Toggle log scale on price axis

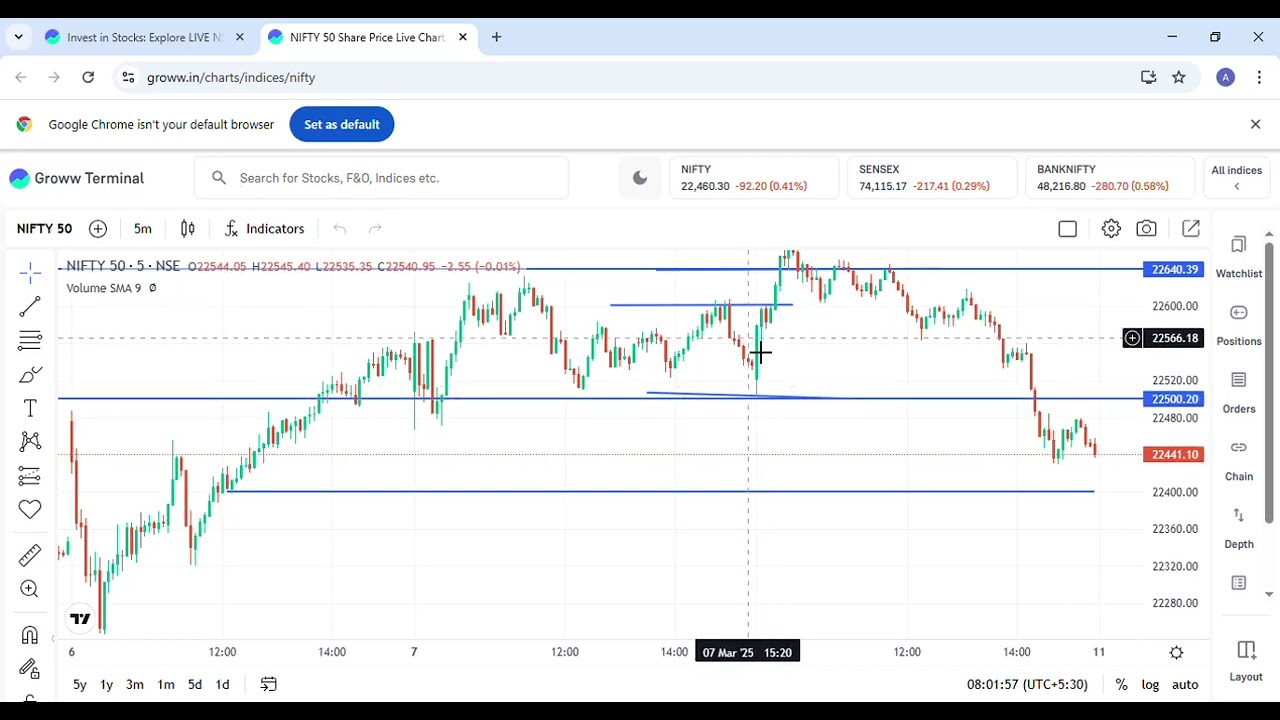1151,685
